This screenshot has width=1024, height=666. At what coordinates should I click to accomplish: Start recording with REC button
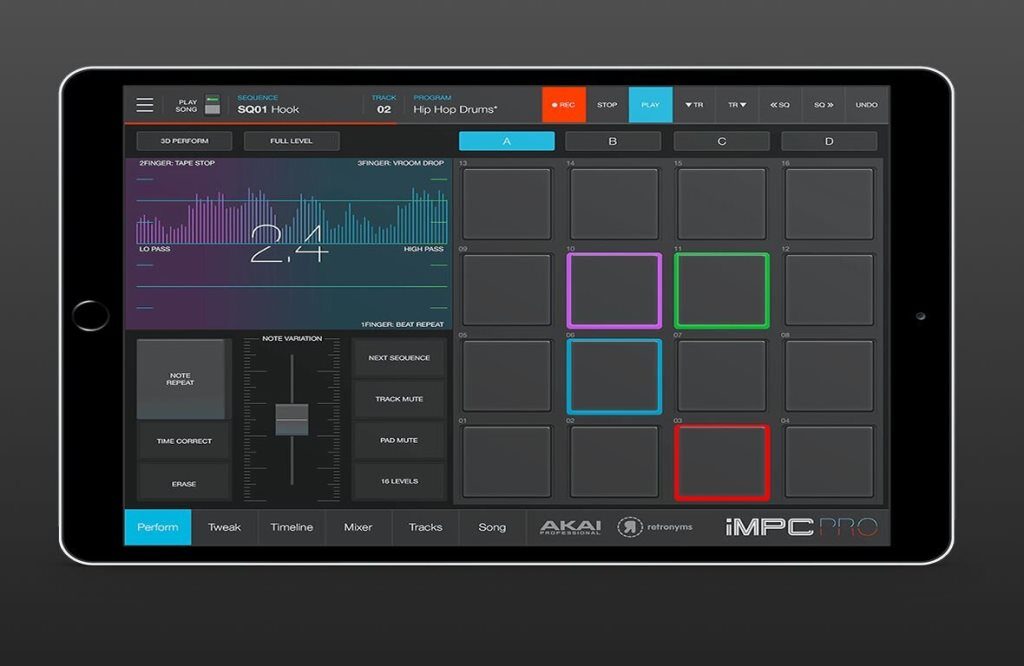564,104
